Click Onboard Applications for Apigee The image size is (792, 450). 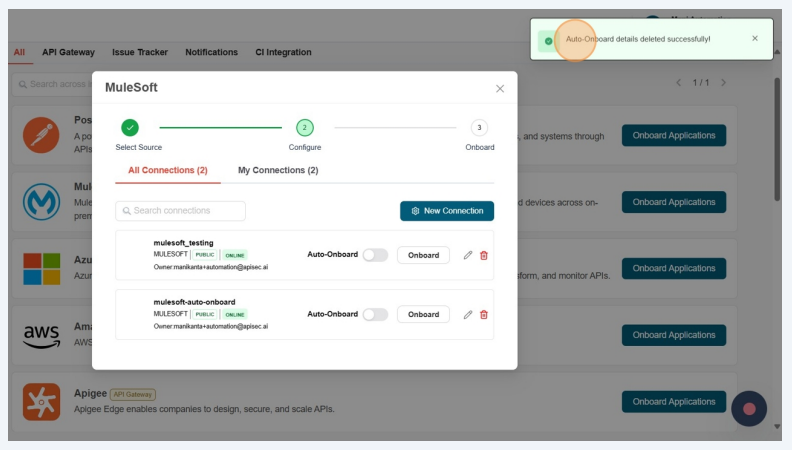pos(673,401)
